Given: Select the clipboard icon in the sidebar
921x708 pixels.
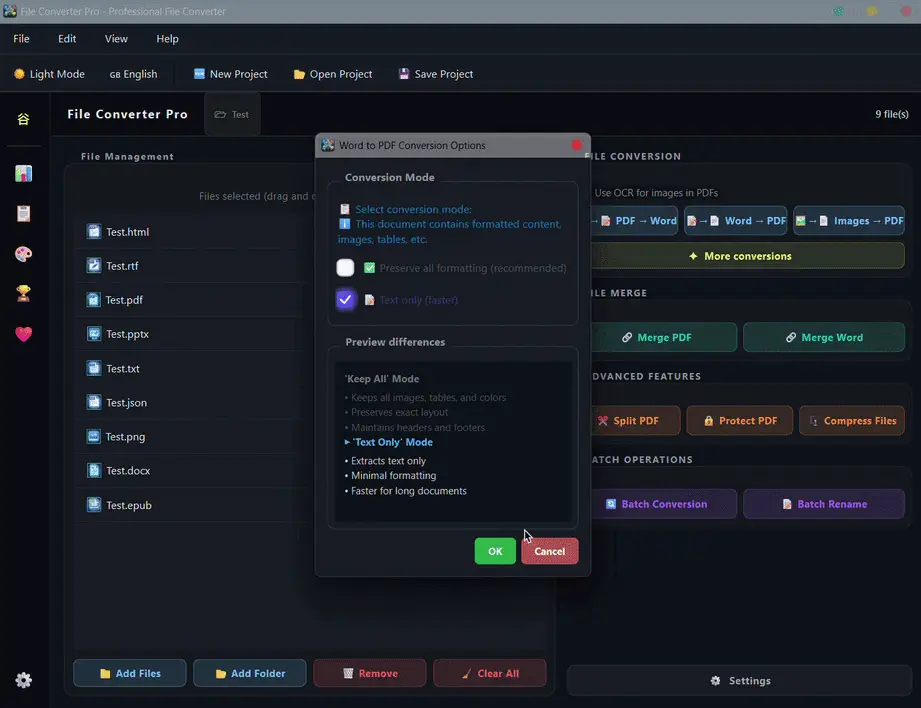Looking at the screenshot, I should [x=23, y=213].
